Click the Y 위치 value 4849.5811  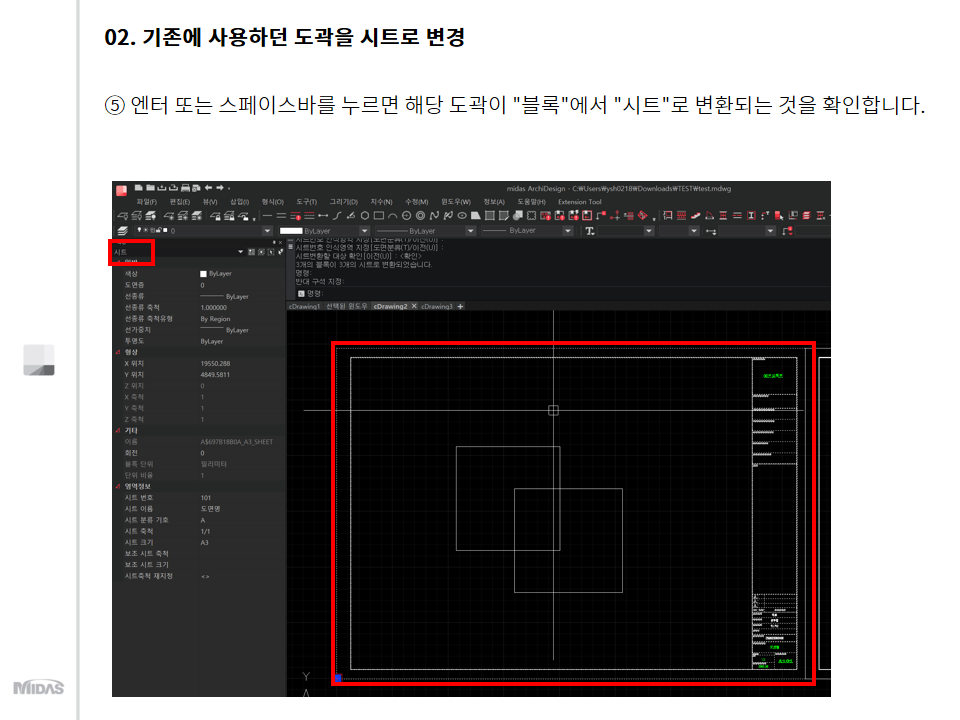coord(215,375)
